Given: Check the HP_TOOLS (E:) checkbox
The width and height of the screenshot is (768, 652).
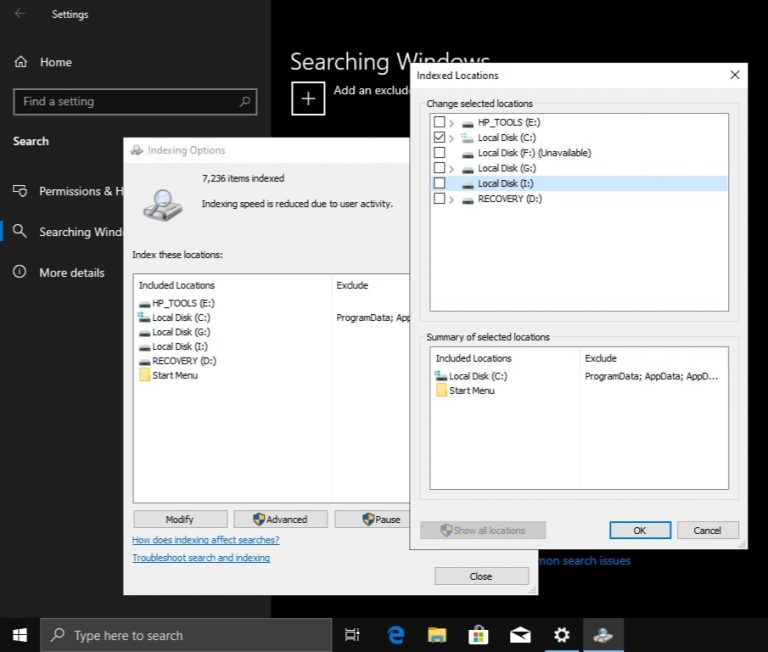Looking at the screenshot, I should click(x=439, y=122).
